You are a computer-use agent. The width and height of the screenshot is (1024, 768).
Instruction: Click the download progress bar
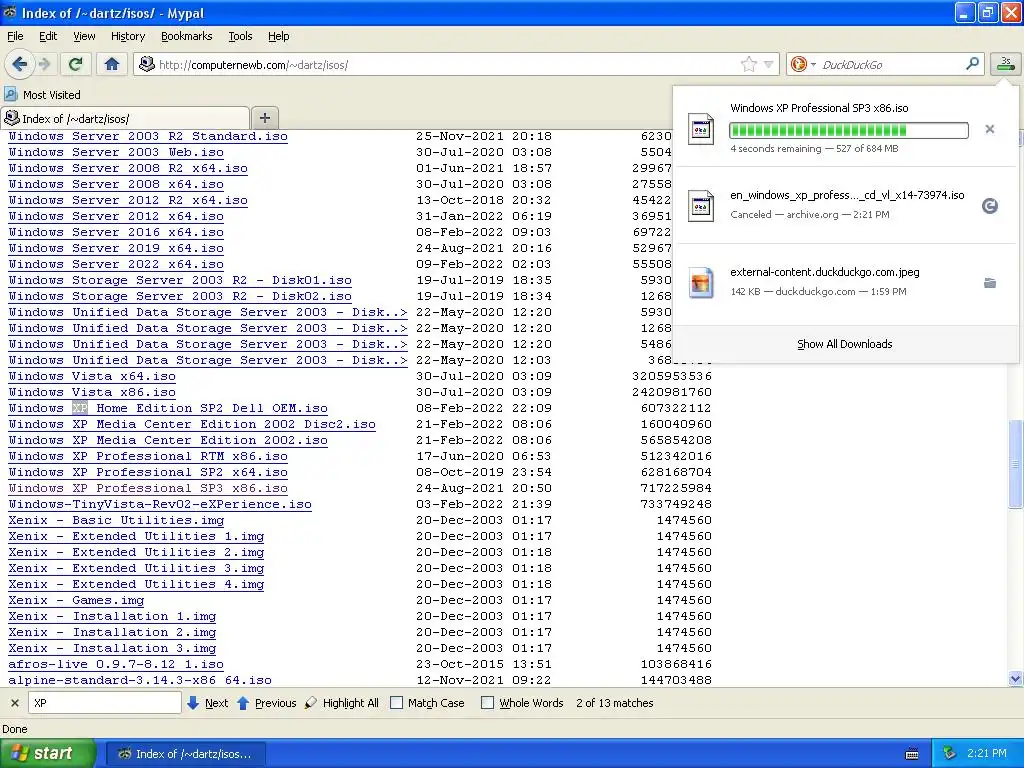(x=848, y=131)
